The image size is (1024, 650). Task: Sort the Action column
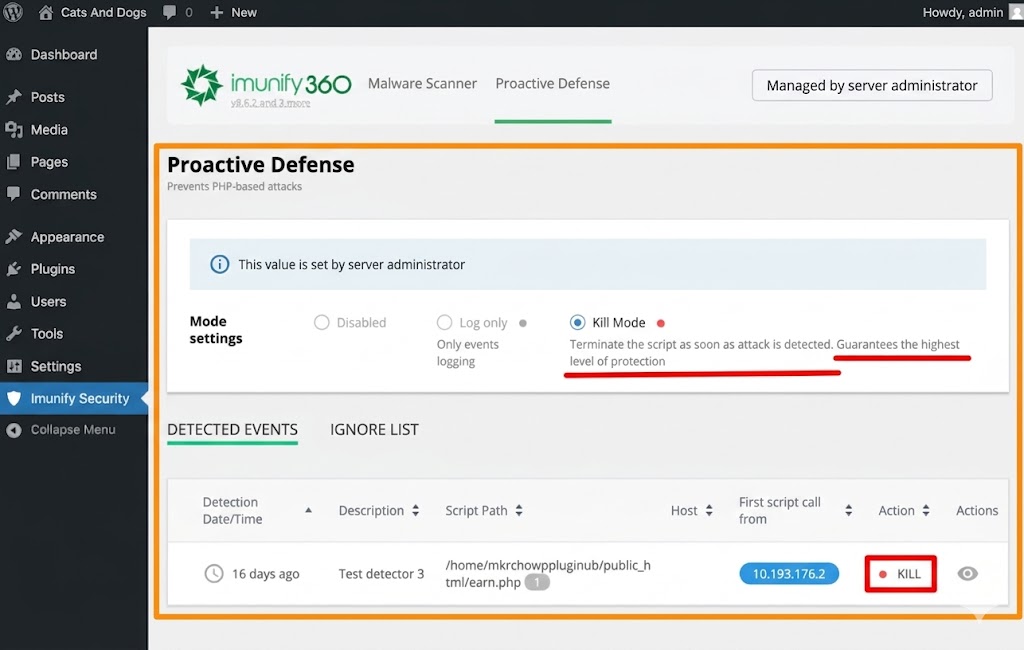[926, 511]
